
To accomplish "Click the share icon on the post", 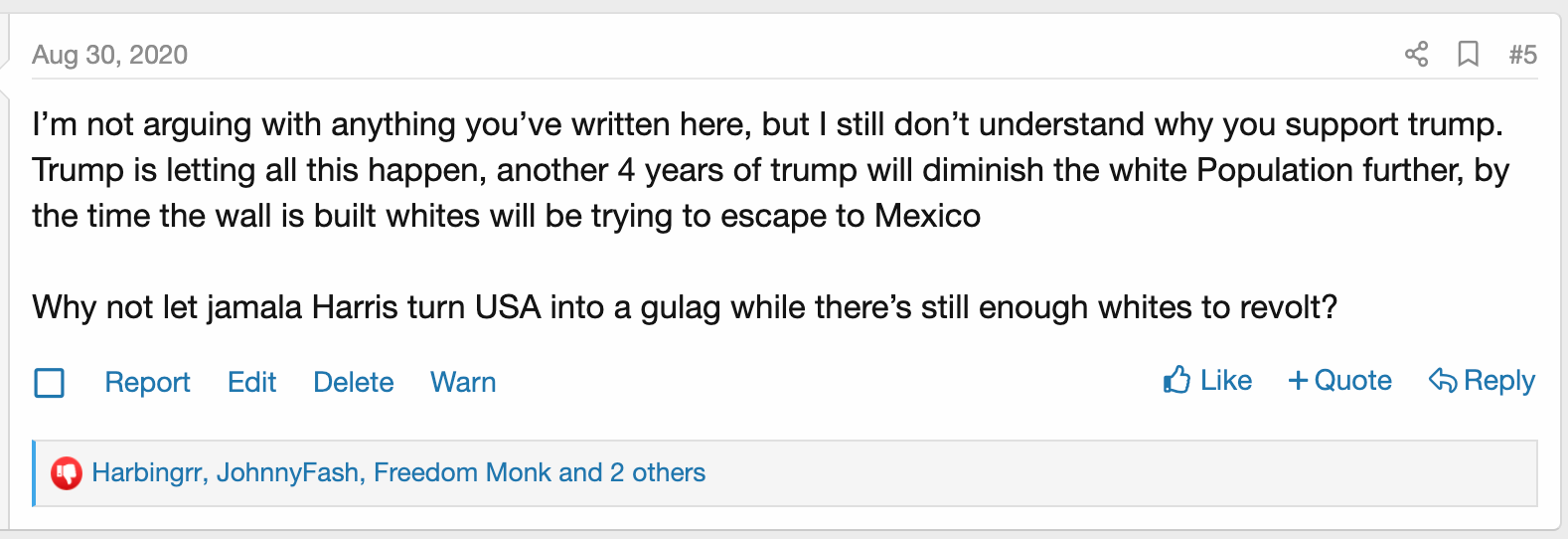I will [1416, 54].
